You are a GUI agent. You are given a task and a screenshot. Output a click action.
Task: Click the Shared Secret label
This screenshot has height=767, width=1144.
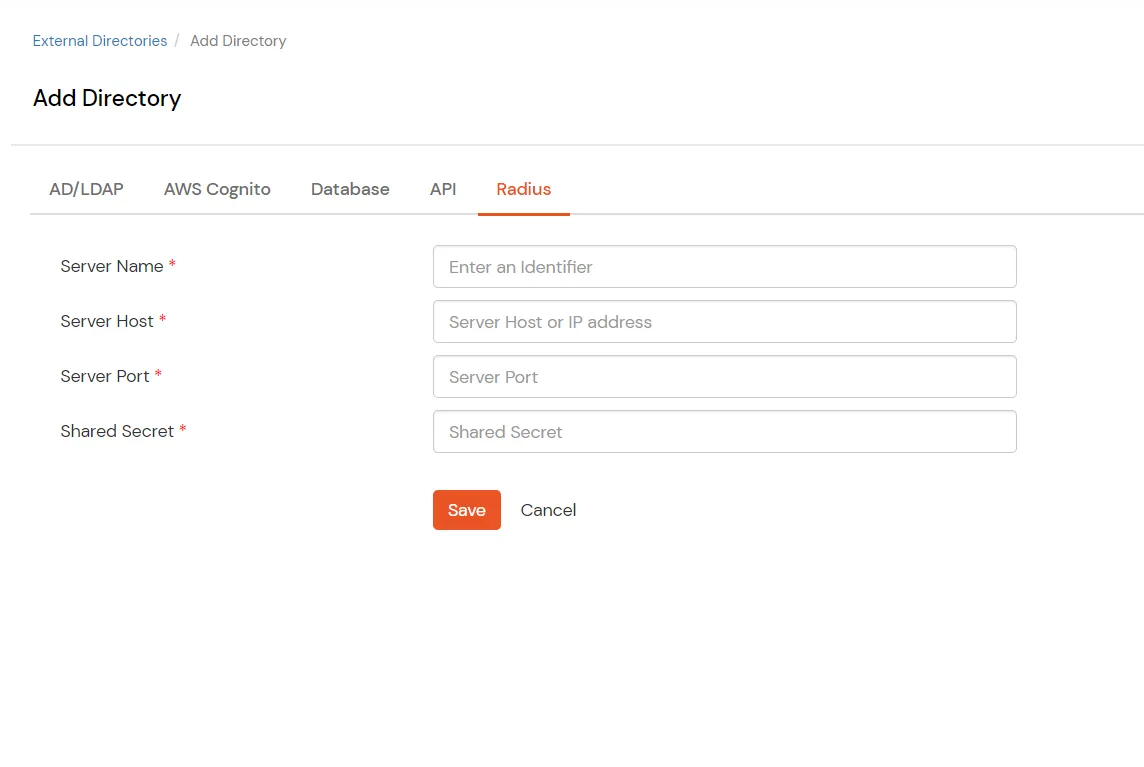point(115,431)
